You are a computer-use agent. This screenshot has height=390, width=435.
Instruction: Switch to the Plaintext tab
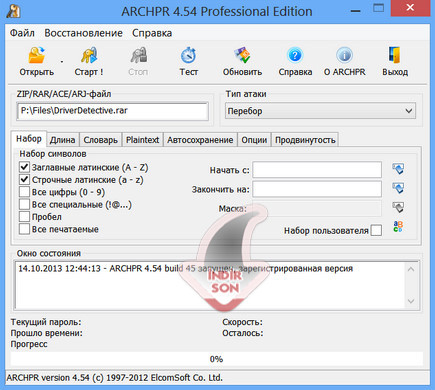[142, 140]
